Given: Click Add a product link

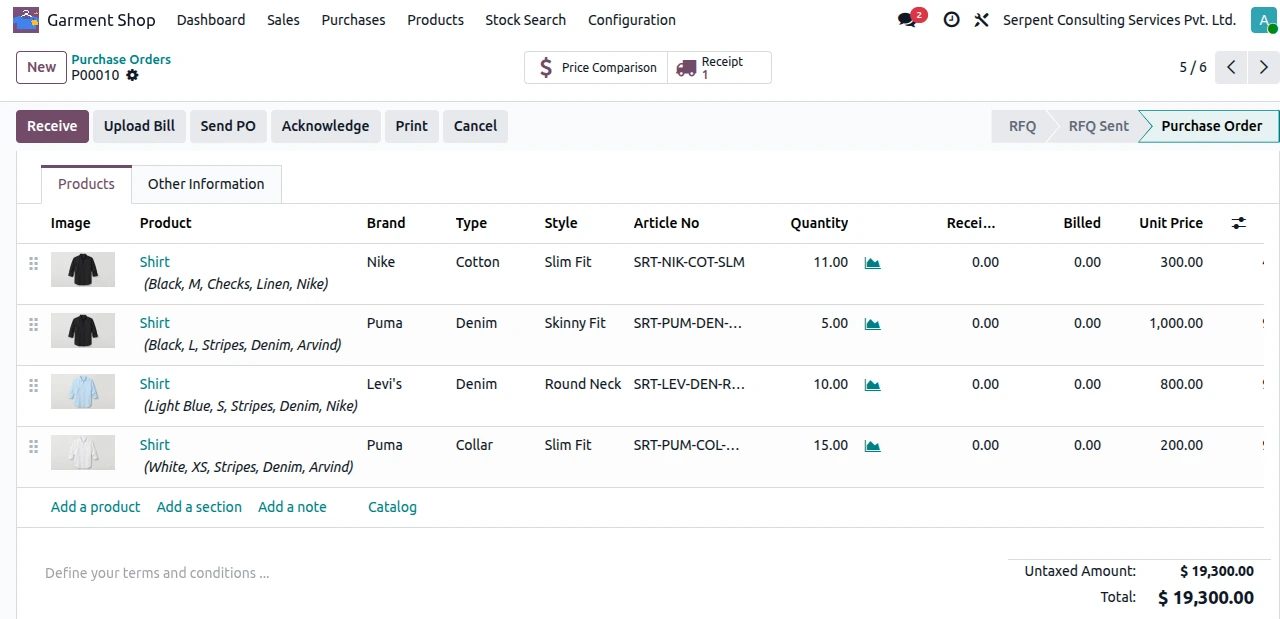Looking at the screenshot, I should [x=95, y=507].
